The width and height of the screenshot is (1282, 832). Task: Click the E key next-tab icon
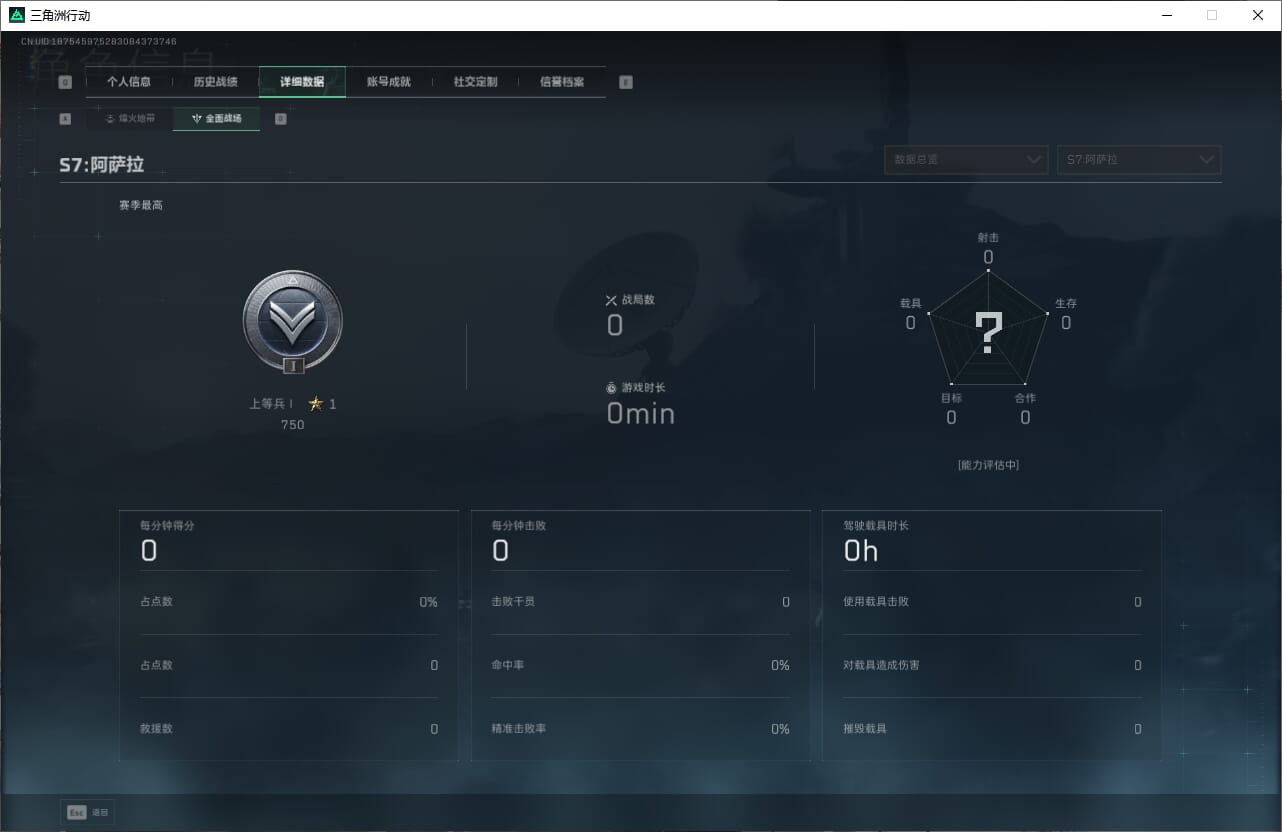coord(626,83)
